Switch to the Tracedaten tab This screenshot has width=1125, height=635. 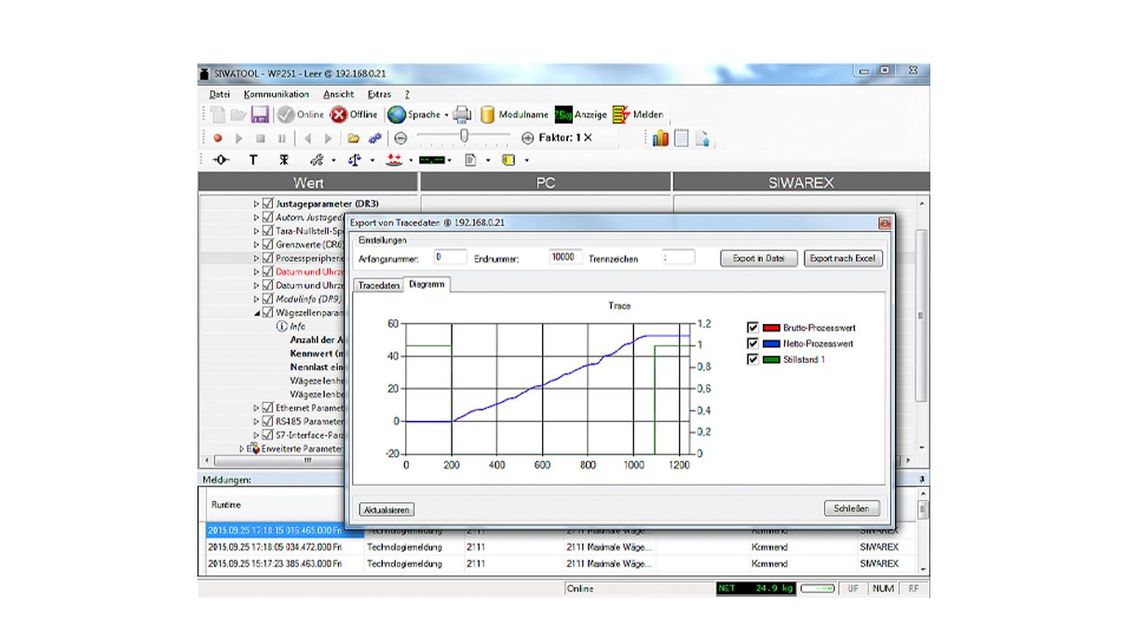tap(379, 285)
